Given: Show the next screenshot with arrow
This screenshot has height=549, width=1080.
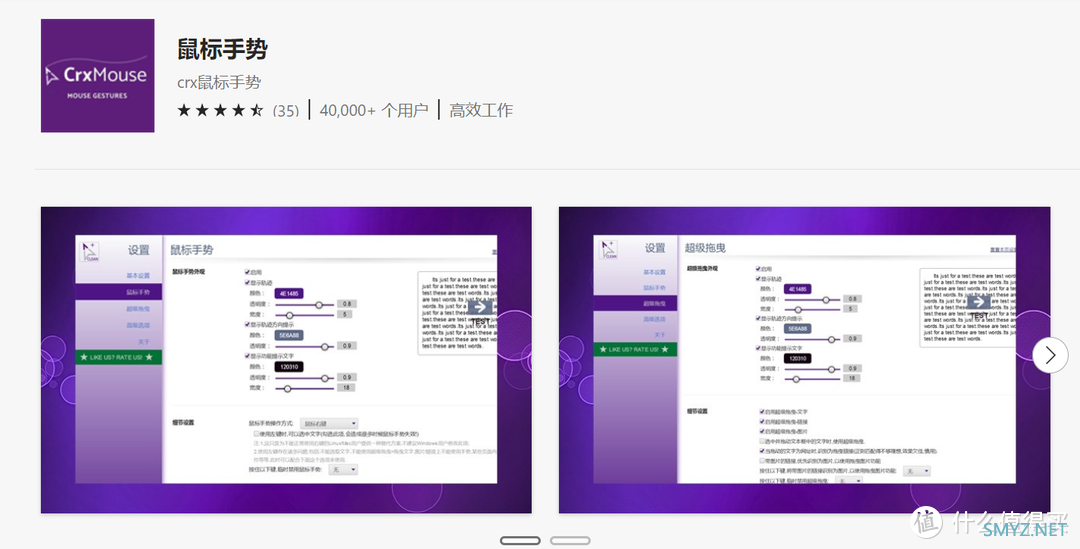Looking at the screenshot, I should [x=1050, y=355].
